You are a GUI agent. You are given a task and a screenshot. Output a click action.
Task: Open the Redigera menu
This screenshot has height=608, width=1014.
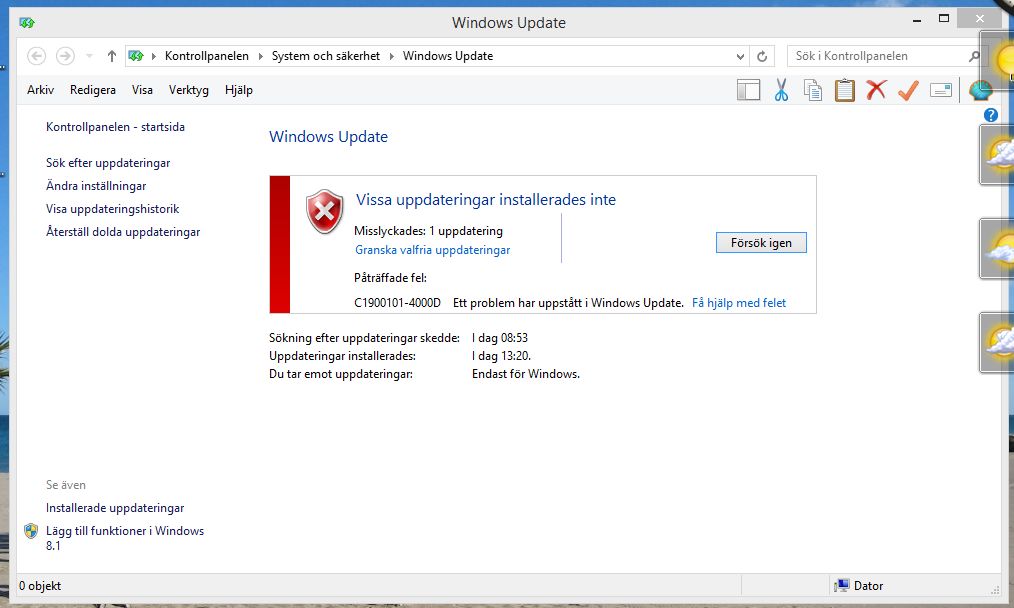pyautogui.click(x=93, y=91)
